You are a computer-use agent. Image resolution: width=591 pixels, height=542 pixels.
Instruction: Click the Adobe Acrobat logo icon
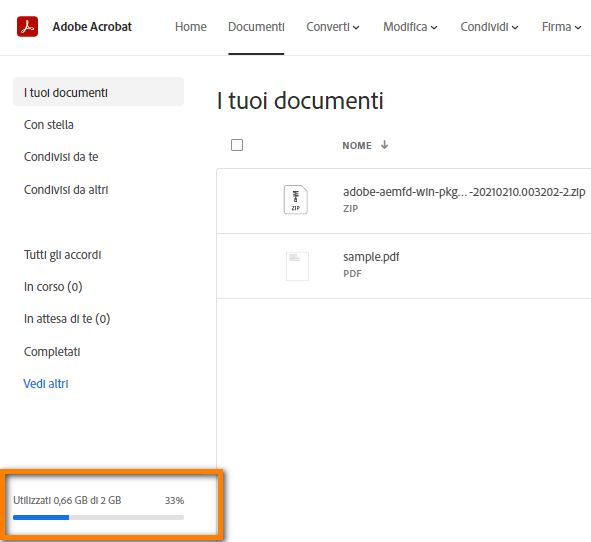(x=27, y=26)
